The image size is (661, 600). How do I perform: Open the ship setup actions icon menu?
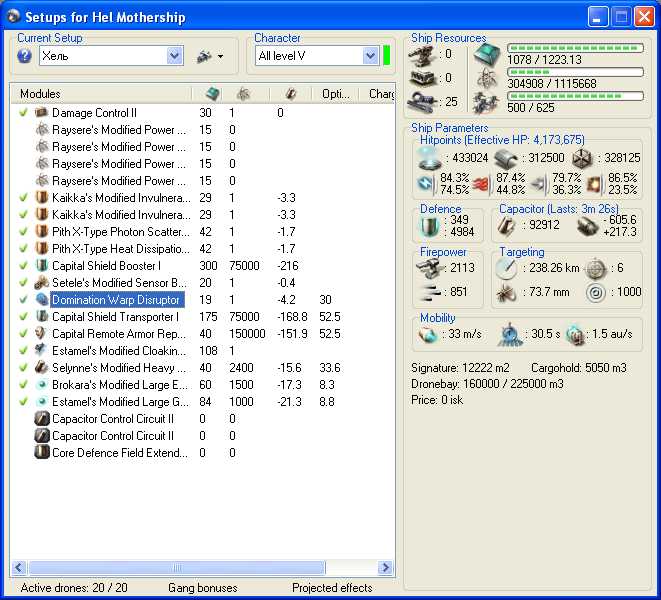210,56
